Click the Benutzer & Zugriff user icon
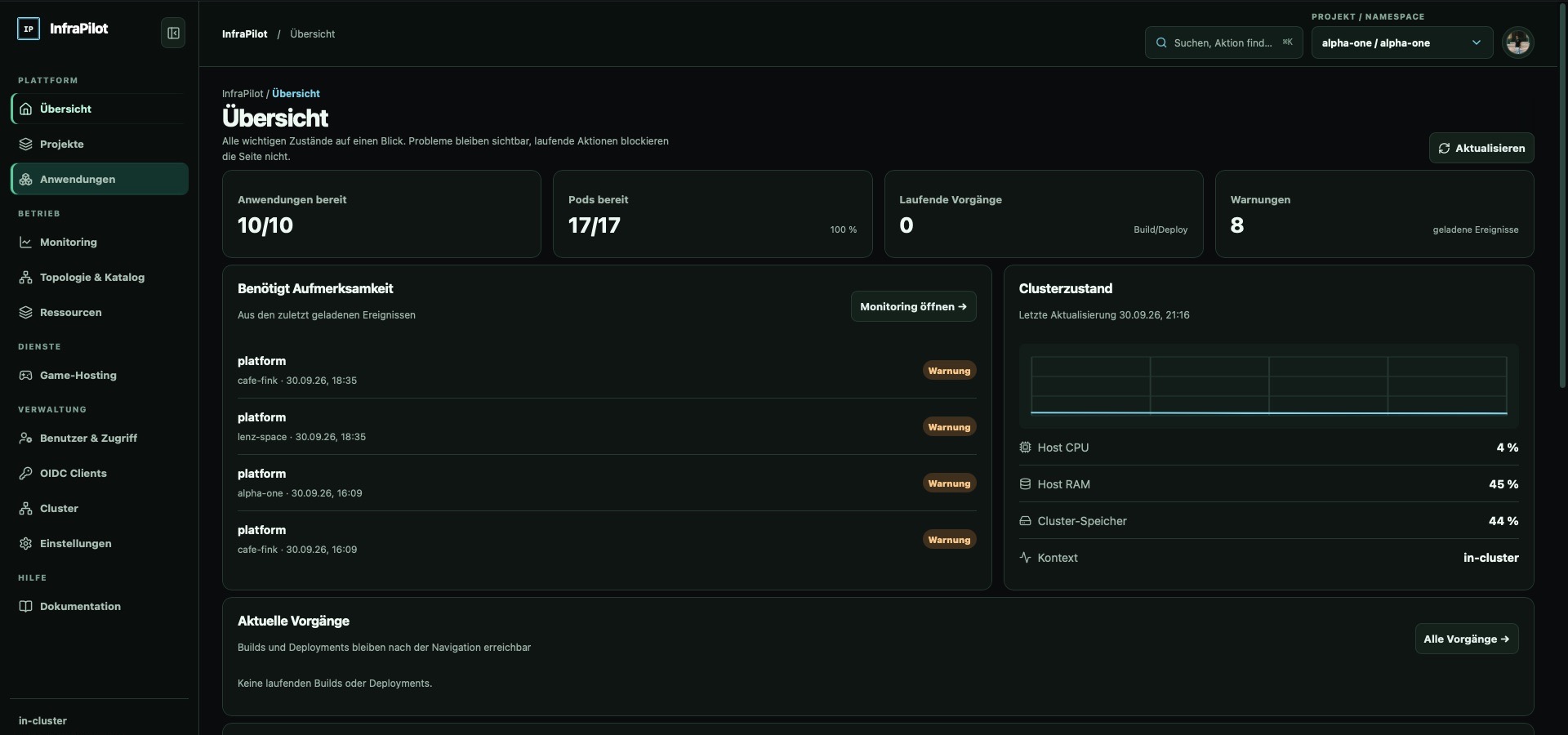 coord(26,438)
